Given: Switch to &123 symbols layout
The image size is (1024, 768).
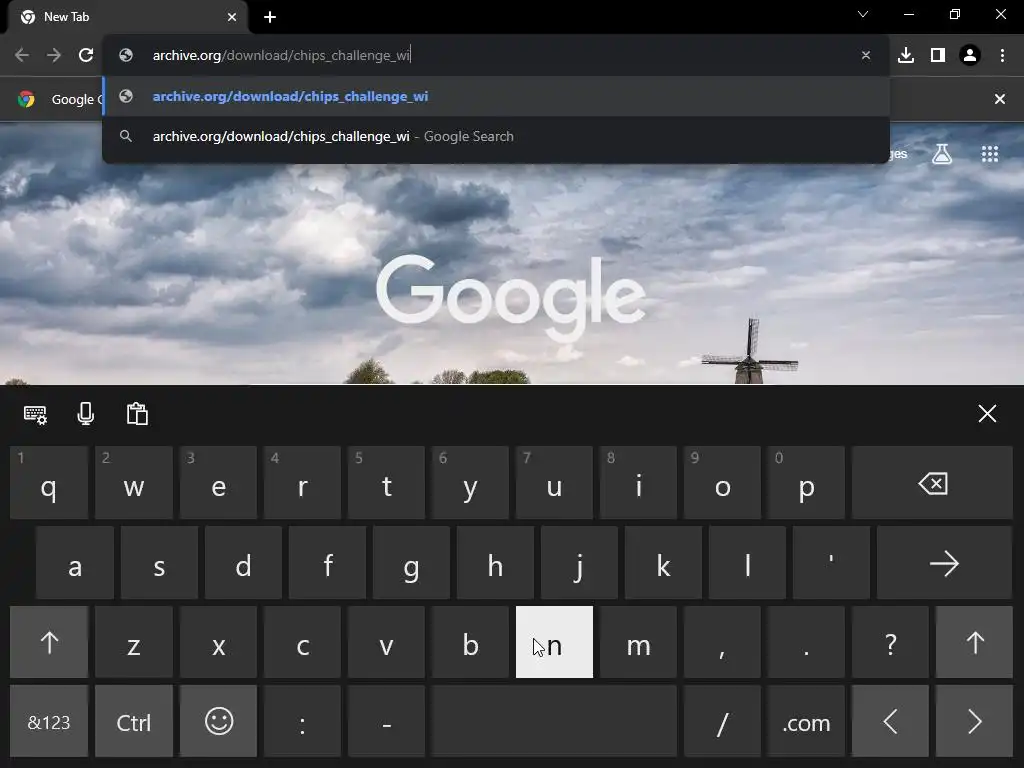Looking at the screenshot, I should 49,722.
